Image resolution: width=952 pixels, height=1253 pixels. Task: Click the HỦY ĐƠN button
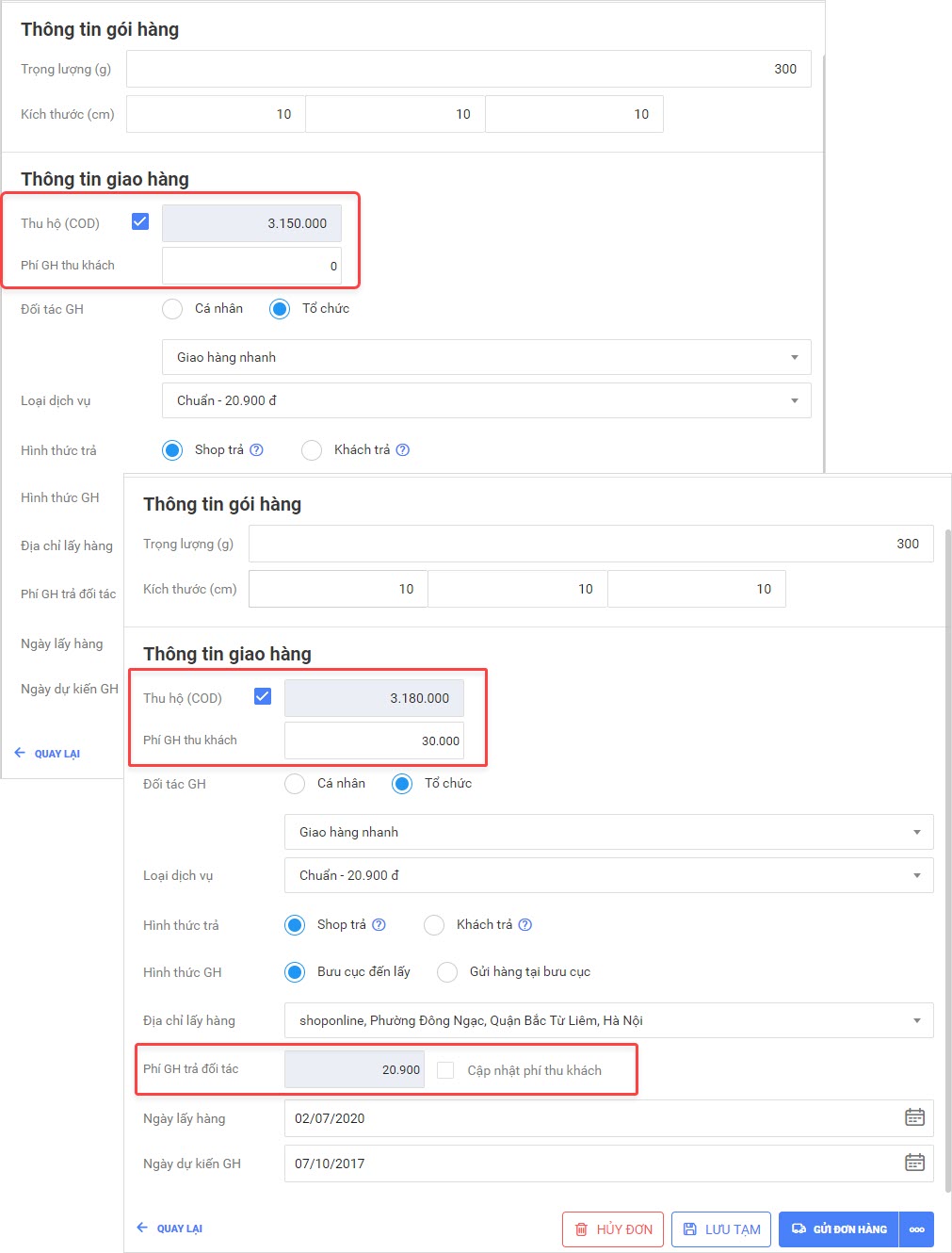[613, 1229]
